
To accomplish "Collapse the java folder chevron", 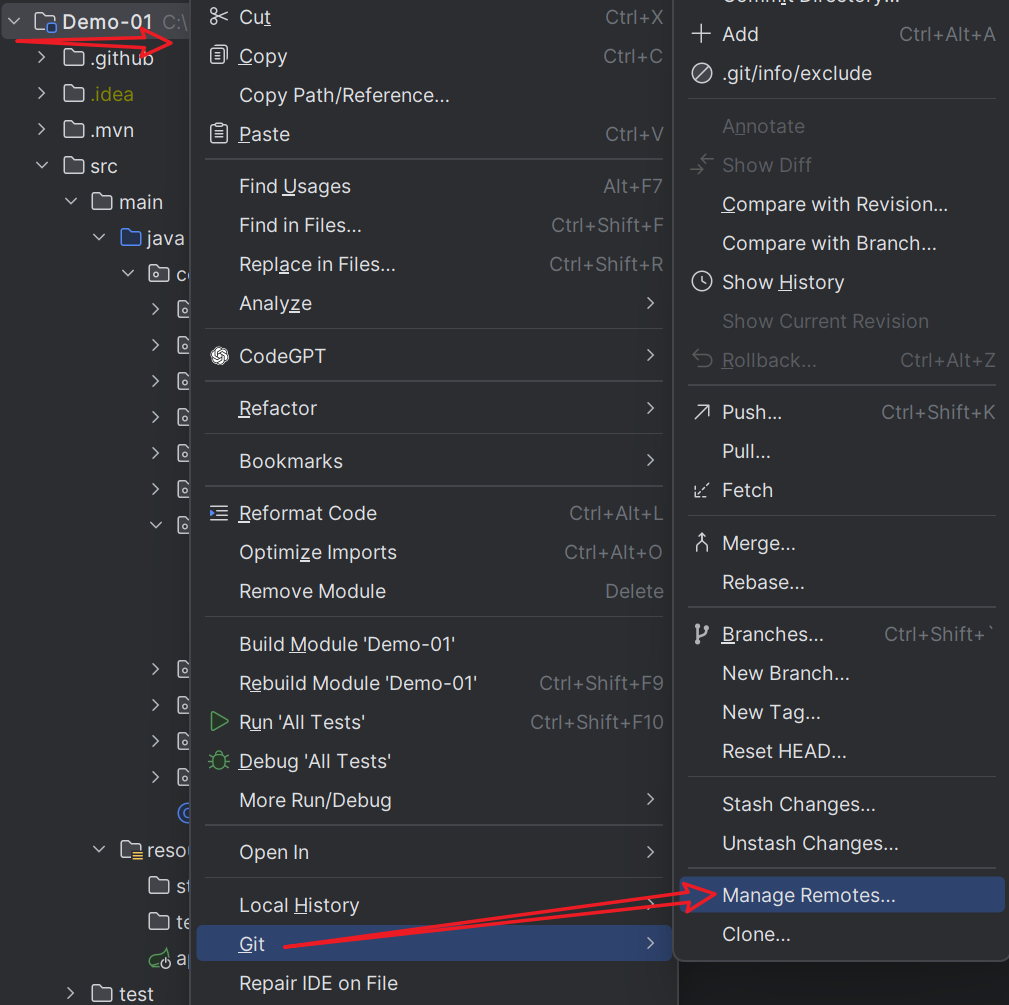I will coord(99,237).
